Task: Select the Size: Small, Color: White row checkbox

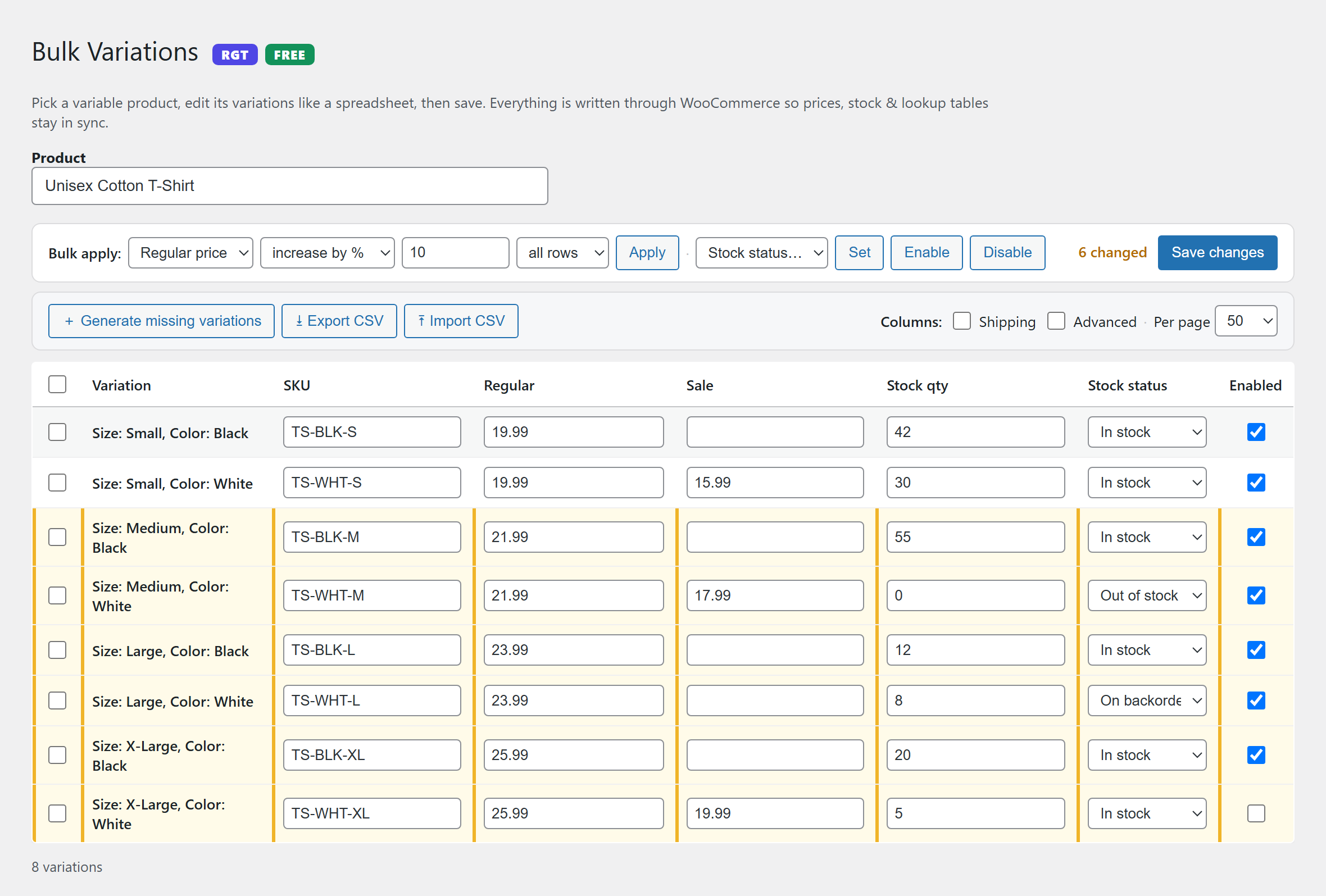Action: coord(57,483)
